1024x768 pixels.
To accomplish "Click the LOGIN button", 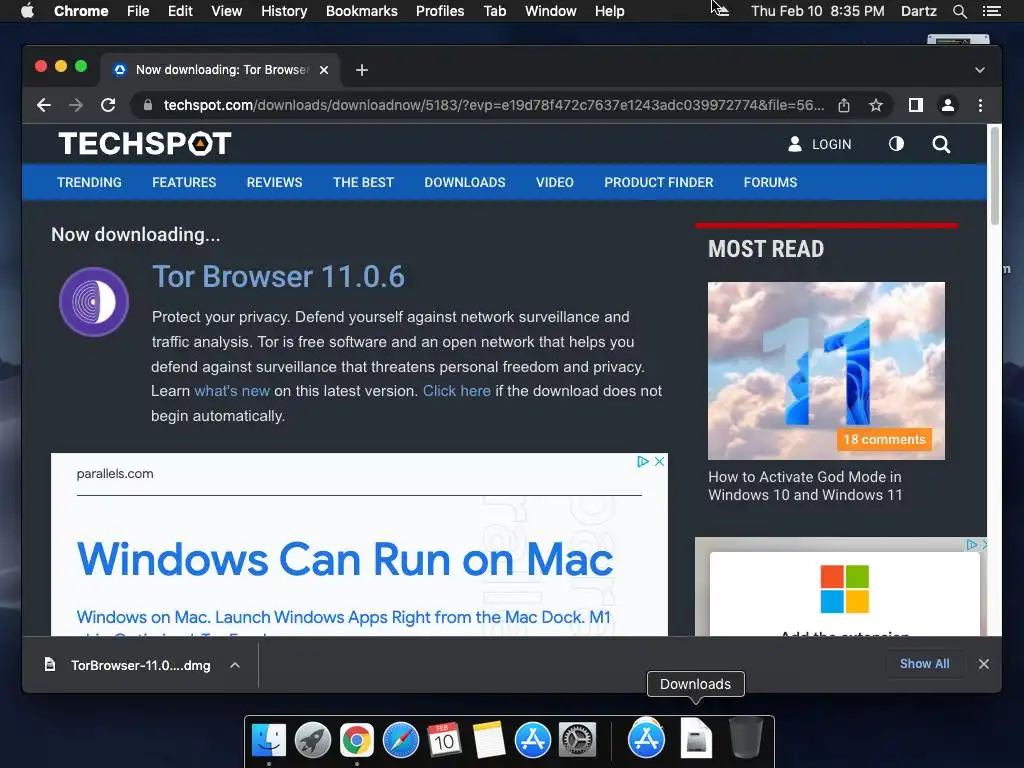I will (x=820, y=144).
